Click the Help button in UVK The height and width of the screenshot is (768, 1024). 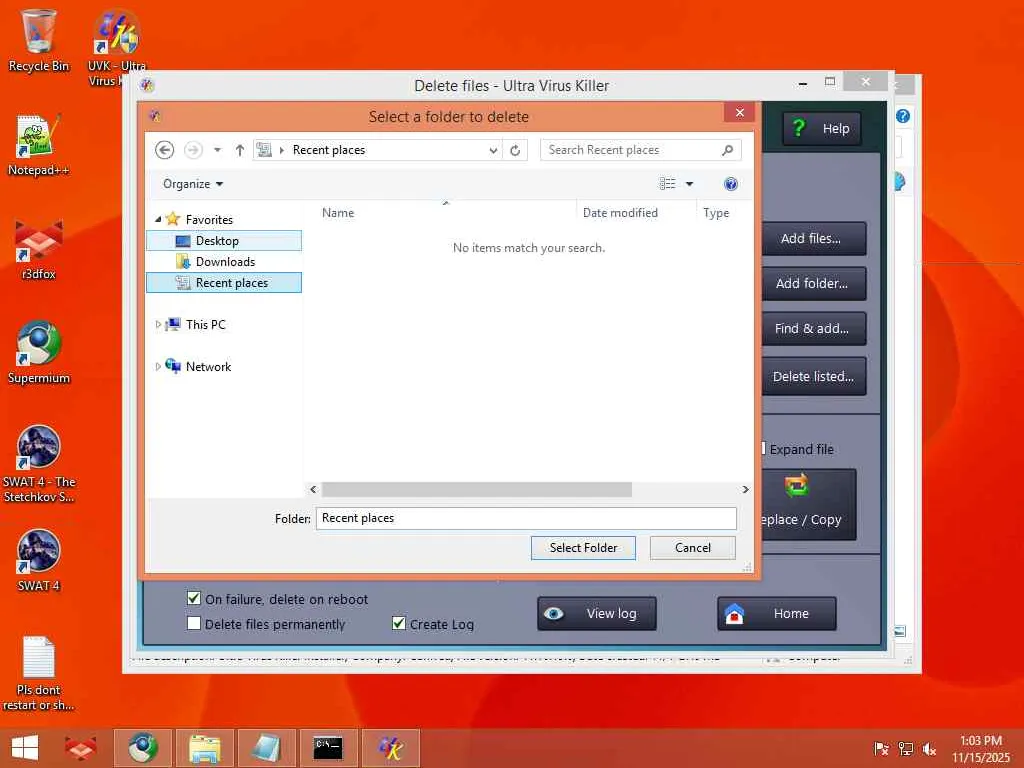[822, 129]
